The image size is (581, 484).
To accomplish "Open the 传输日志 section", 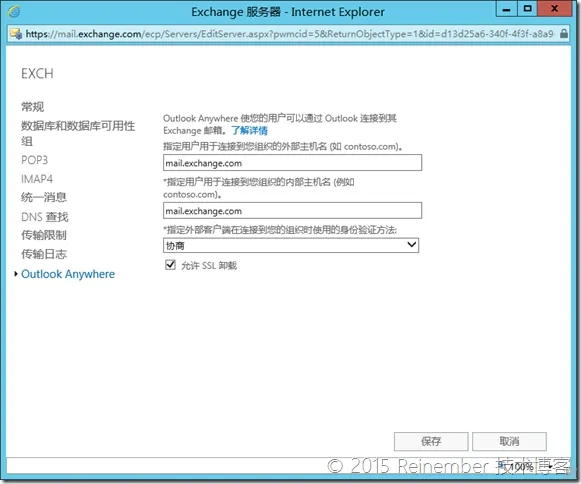I will tap(44, 254).
